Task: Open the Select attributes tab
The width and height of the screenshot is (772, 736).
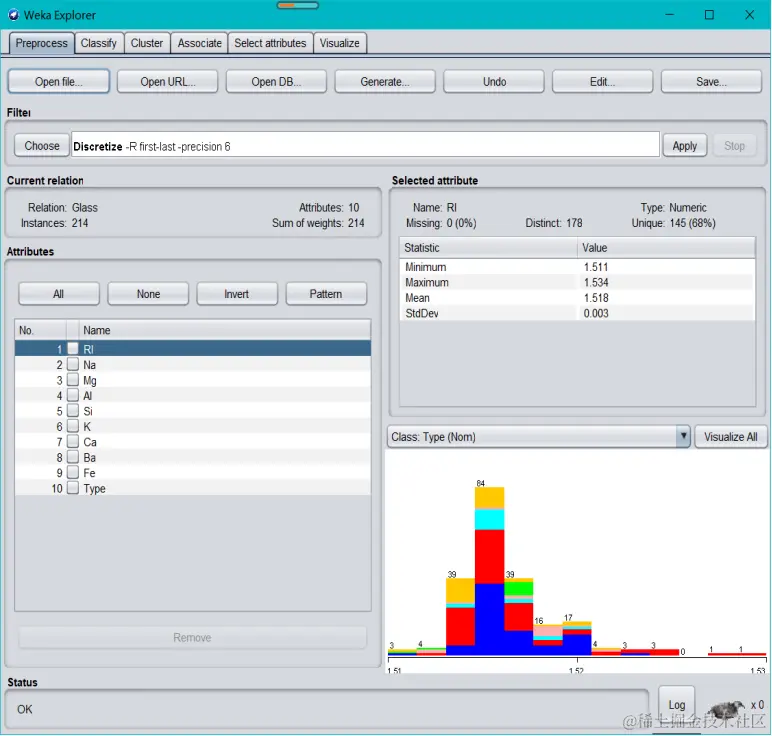Action: coord(270,43)
